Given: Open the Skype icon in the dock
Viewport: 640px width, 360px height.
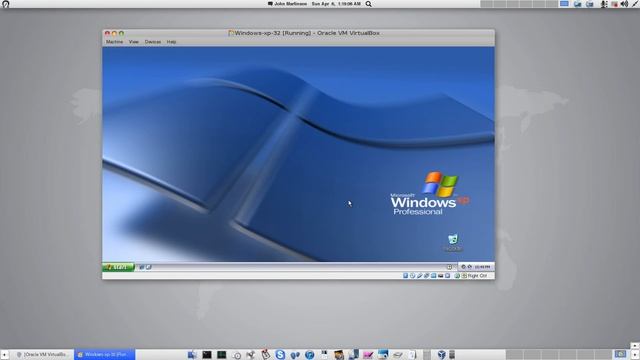Looking at the screenshot, I should pos(280,354).
